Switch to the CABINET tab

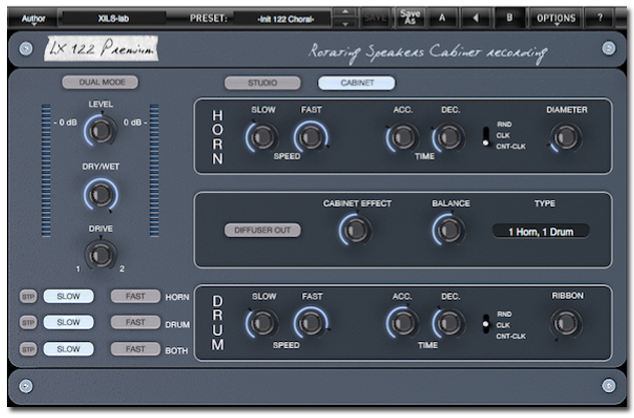coord(357,83)
